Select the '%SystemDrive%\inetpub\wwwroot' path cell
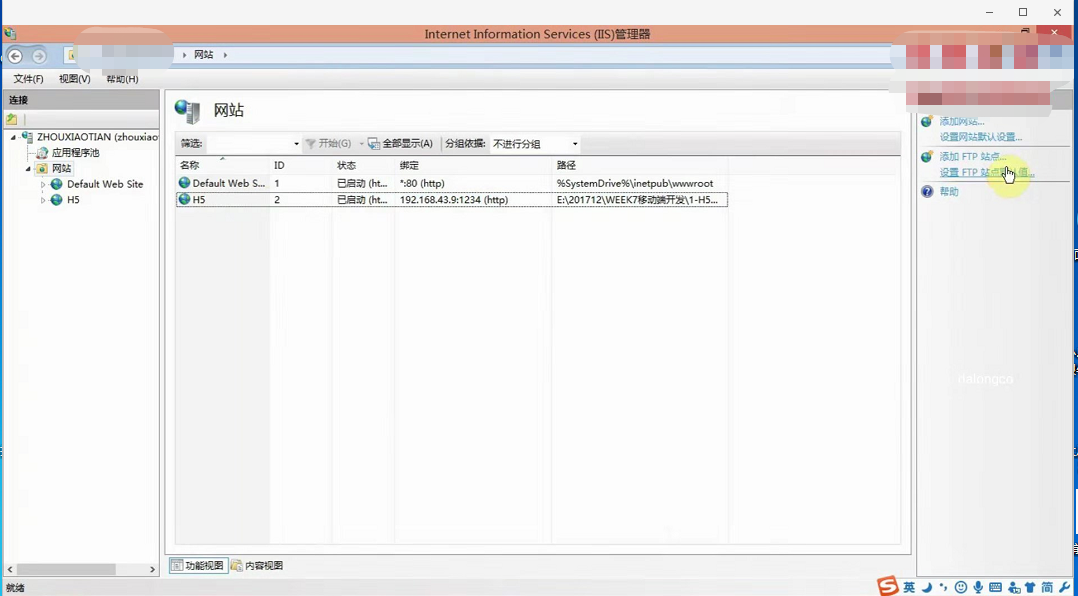This screenshot has height=596, width=1078. [x=635, y=184]
